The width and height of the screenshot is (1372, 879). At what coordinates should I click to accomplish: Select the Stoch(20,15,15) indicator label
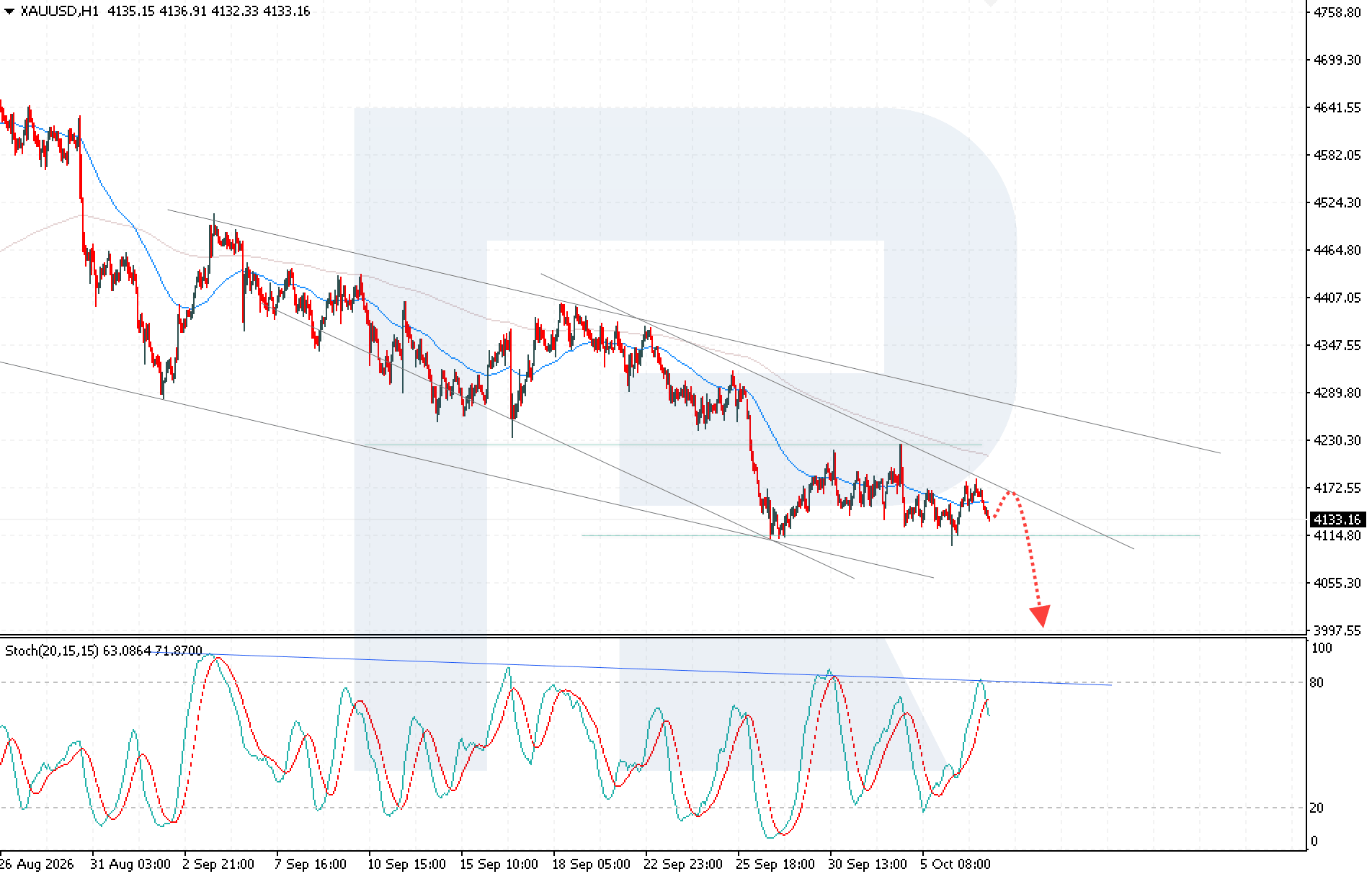(x=52, y=651)
